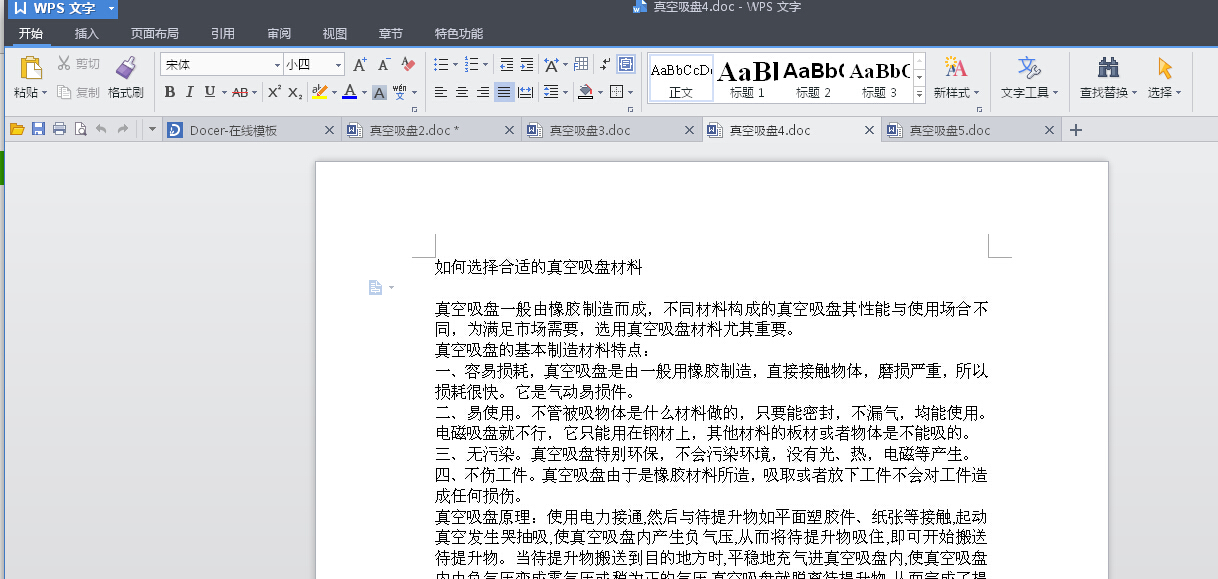Toggle character shading button
Screen dimensions: 1218x579
379,92
